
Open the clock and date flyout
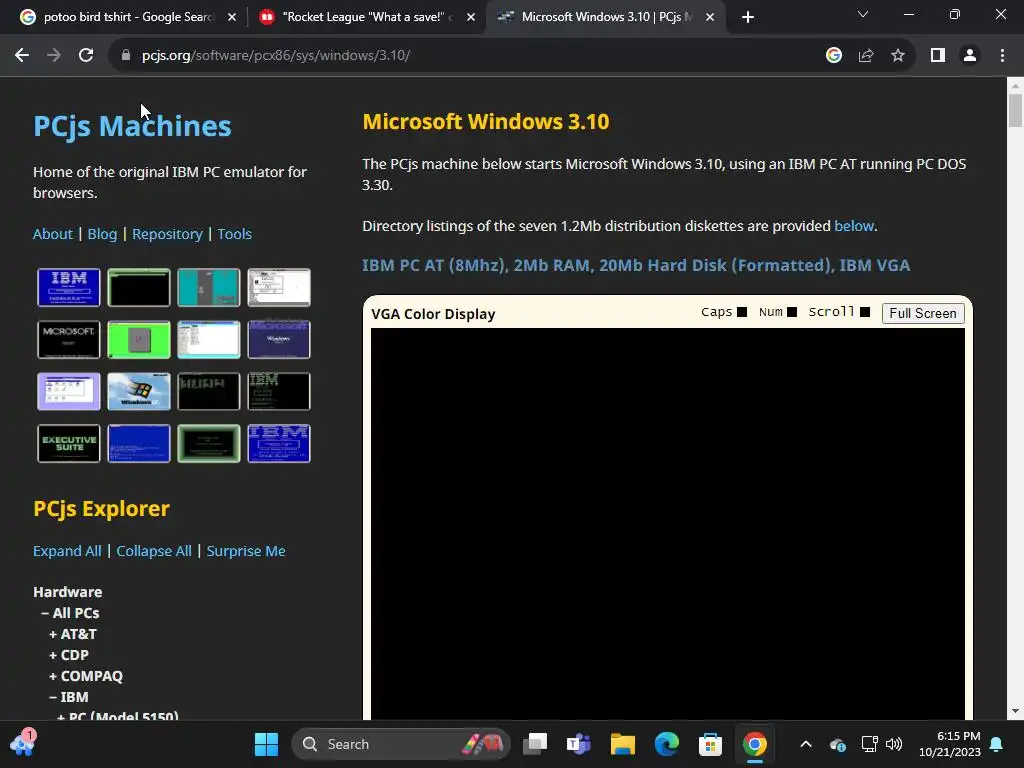pos(950,744)
